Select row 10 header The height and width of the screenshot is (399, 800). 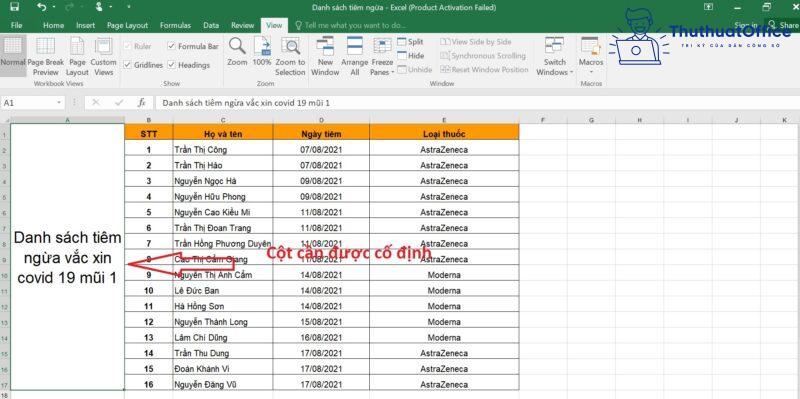pyautogui.click(x=5, y=276)
